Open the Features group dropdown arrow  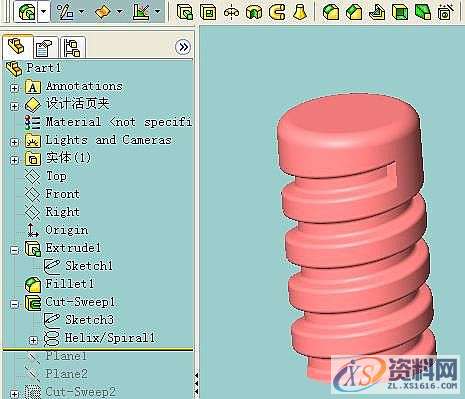[x=43, y=12]
